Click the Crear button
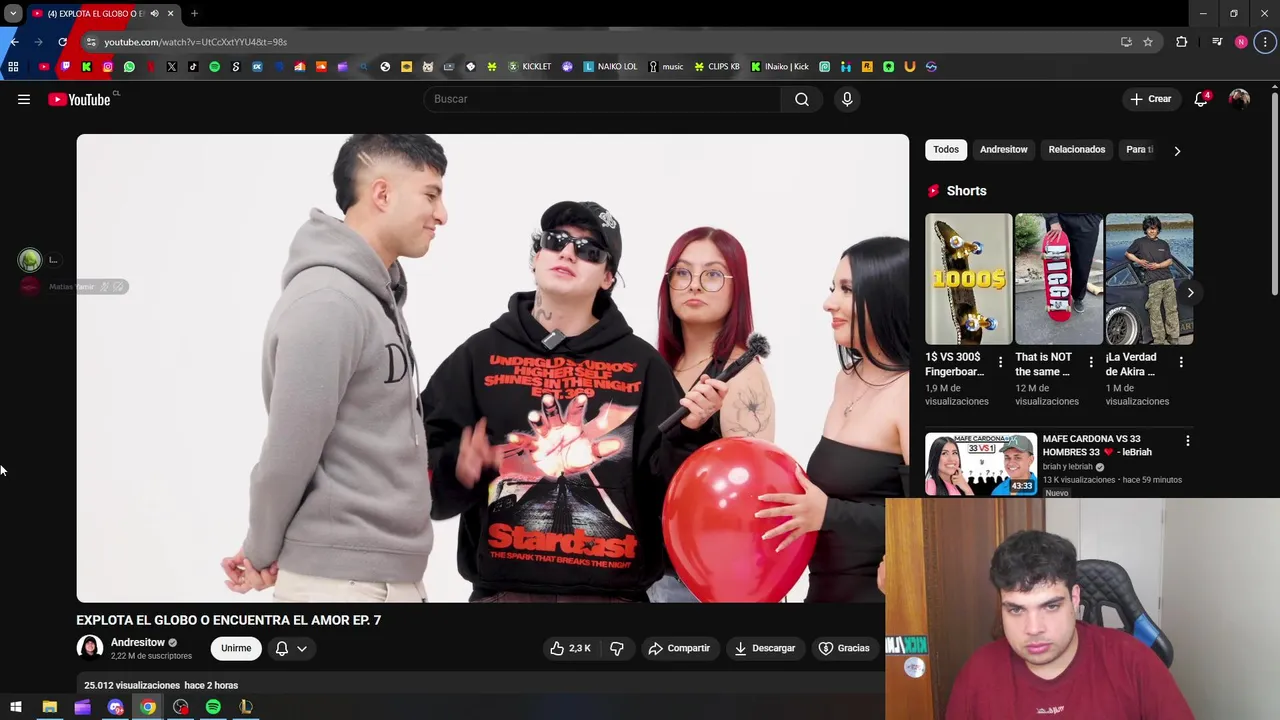The height and width of the screenshot is (720, 1280). coord(1151,99)
